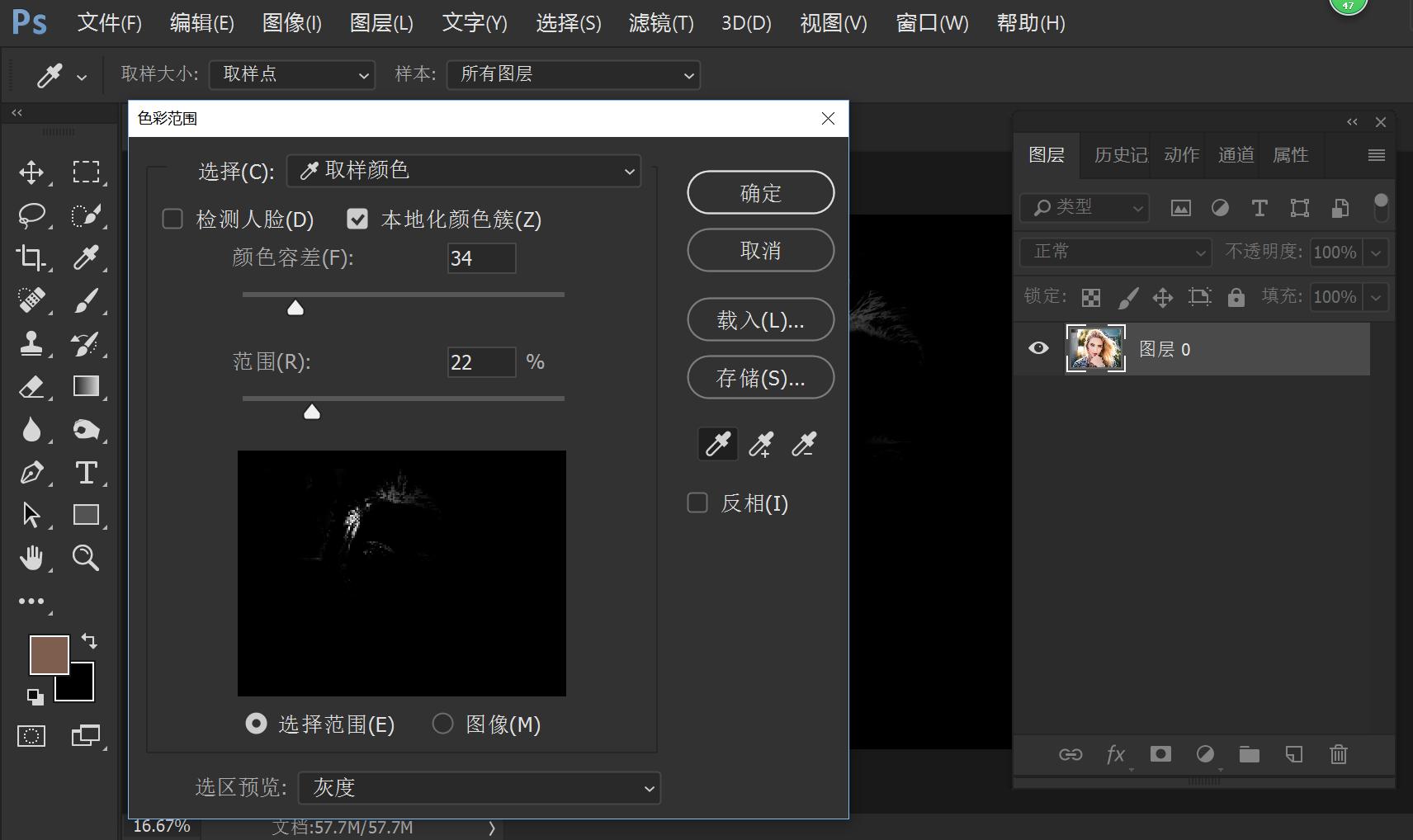This screenshot has width=1413, height=840.
Task: Open the blend mode 正常 dropdown
Action: tap(1113, 252)
